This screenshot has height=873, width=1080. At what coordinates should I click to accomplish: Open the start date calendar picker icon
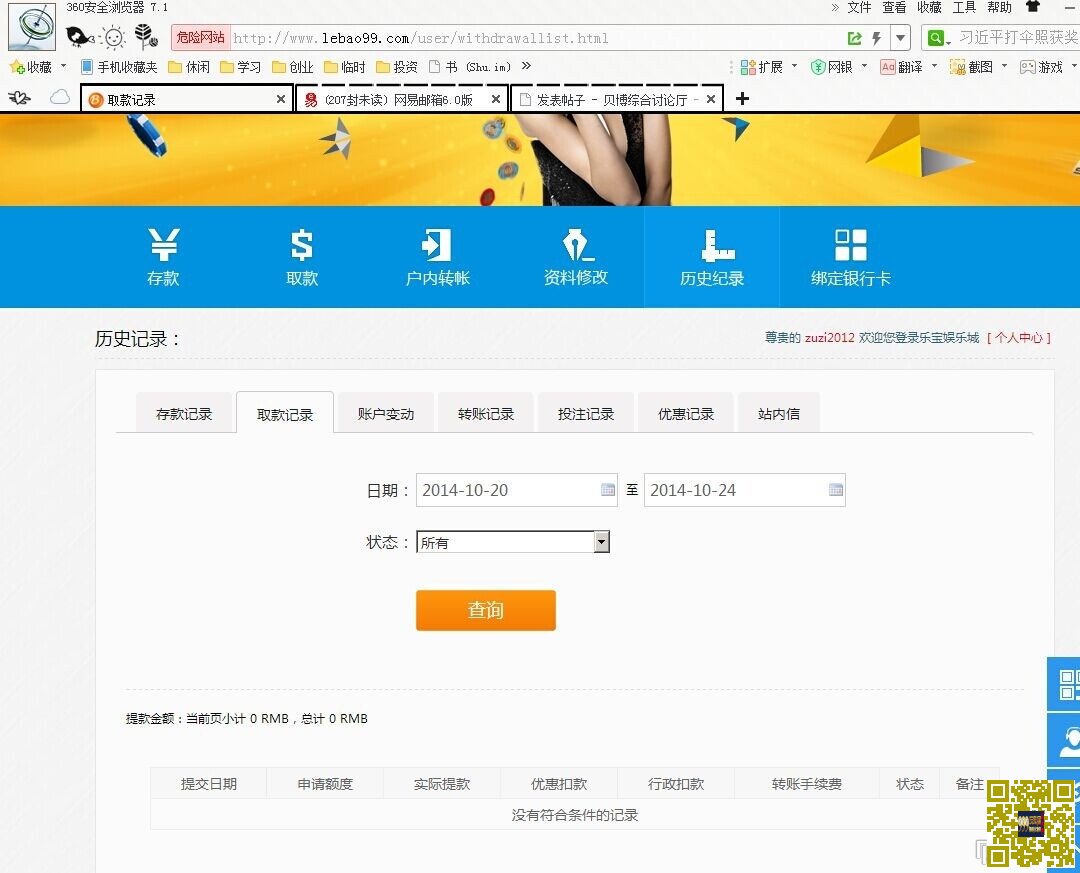point(608,490)
